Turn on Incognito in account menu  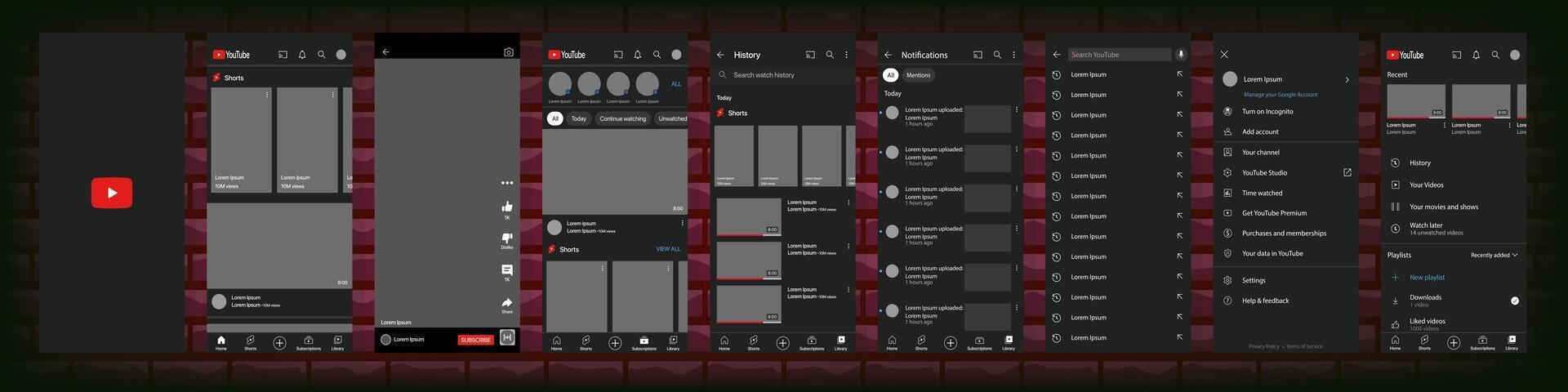point(1267,111)
